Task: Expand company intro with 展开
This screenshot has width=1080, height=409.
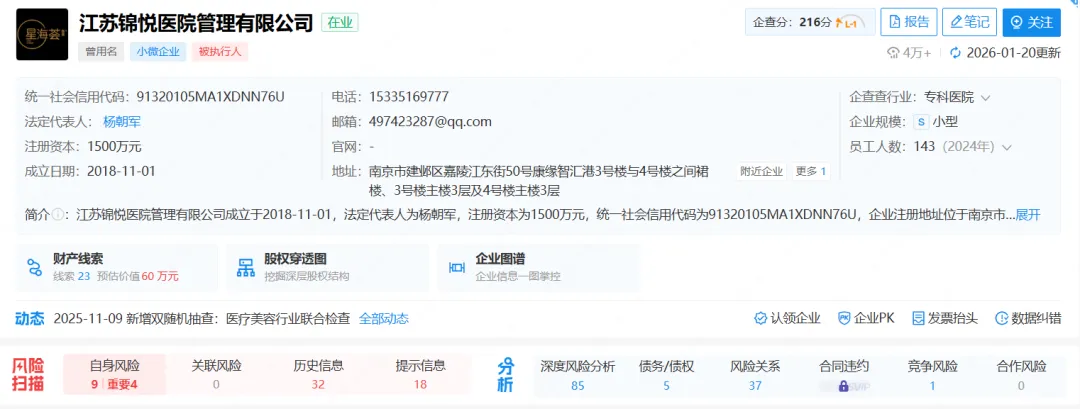Action: 1028,215
